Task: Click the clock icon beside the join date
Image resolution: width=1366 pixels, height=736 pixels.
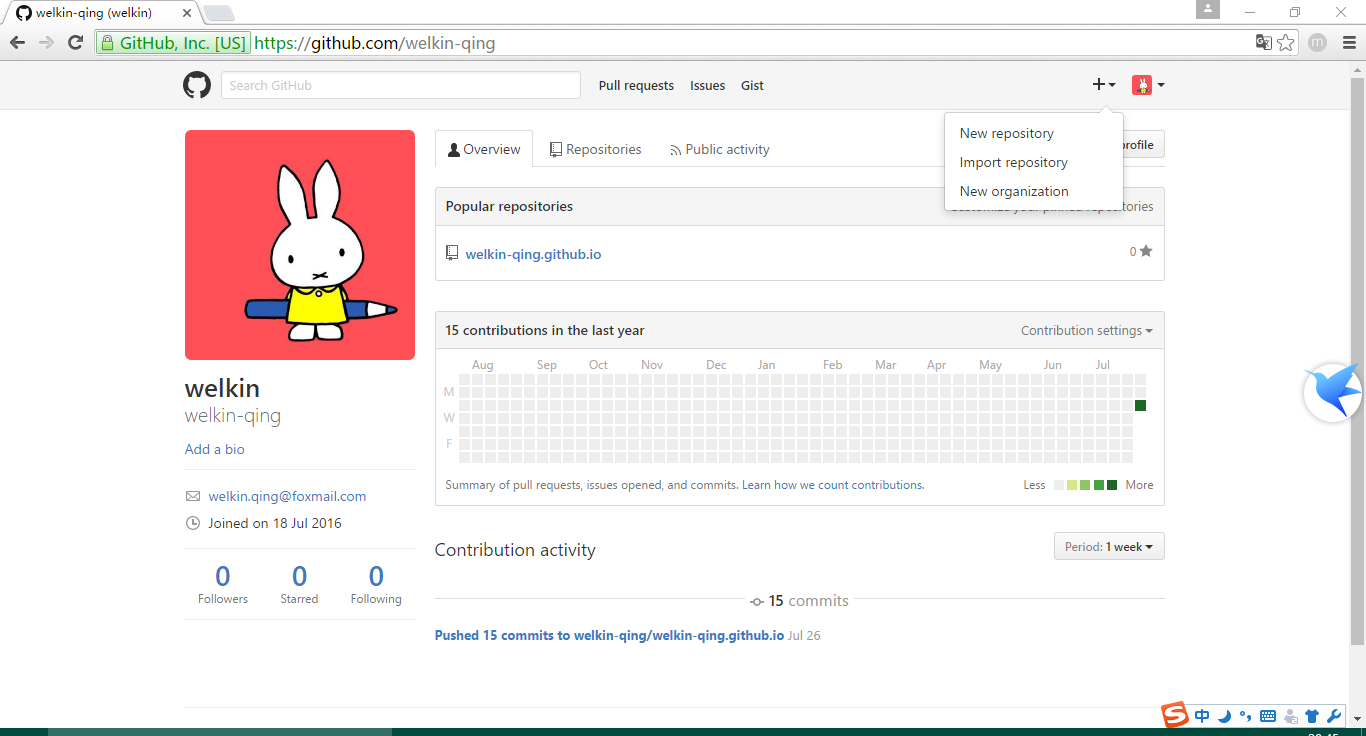Action: [x=191, y=522]
